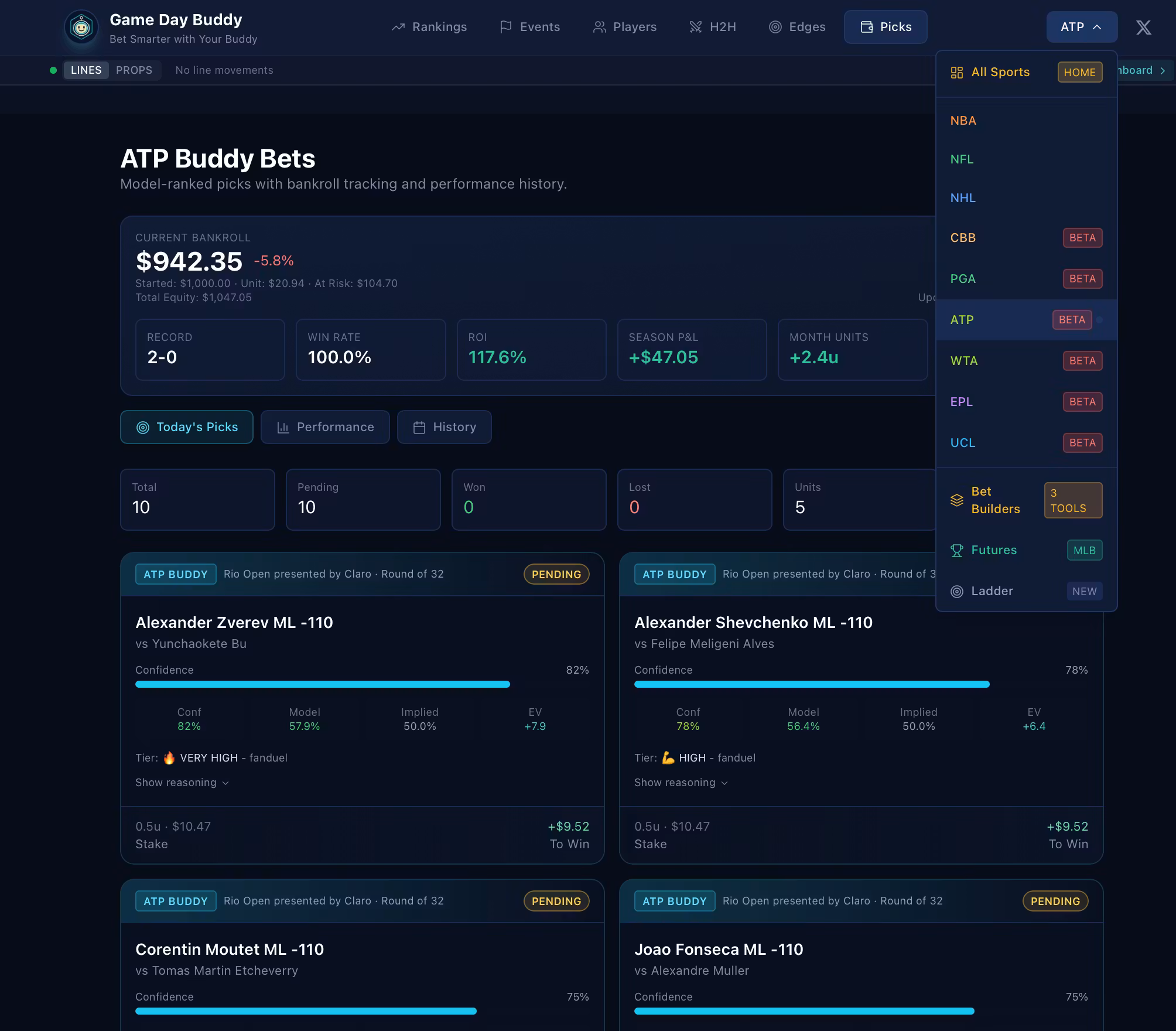Switch ticker to LINES
The height and width of the screenshot is (1031, 1176).
click(x=86, y=70)
